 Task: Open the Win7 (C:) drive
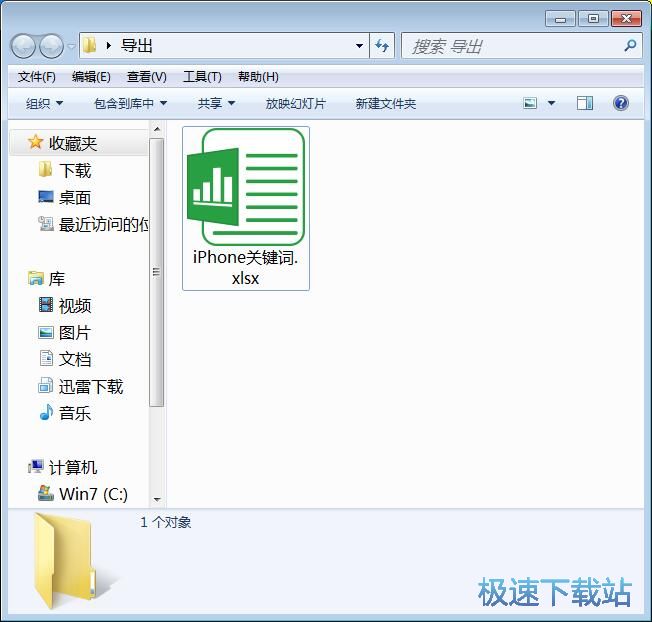pos(93,494)
